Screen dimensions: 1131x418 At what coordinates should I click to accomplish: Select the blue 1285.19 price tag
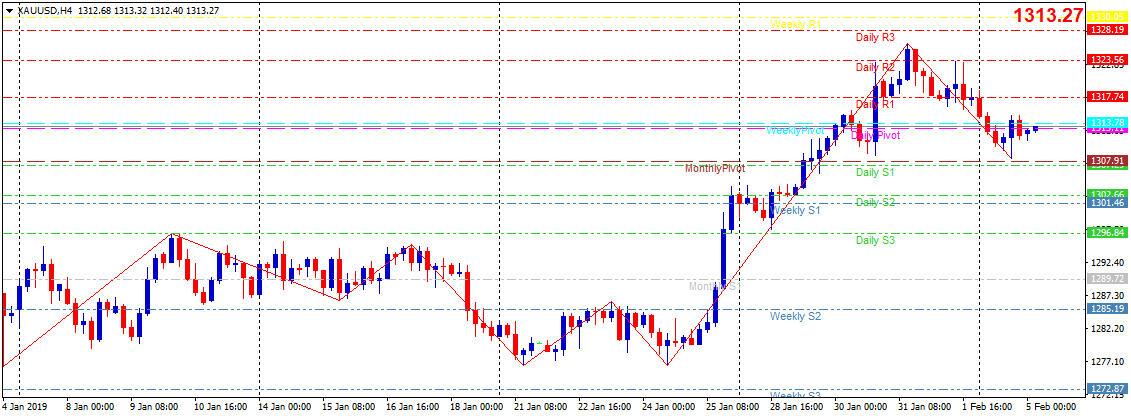point(1105,308)
